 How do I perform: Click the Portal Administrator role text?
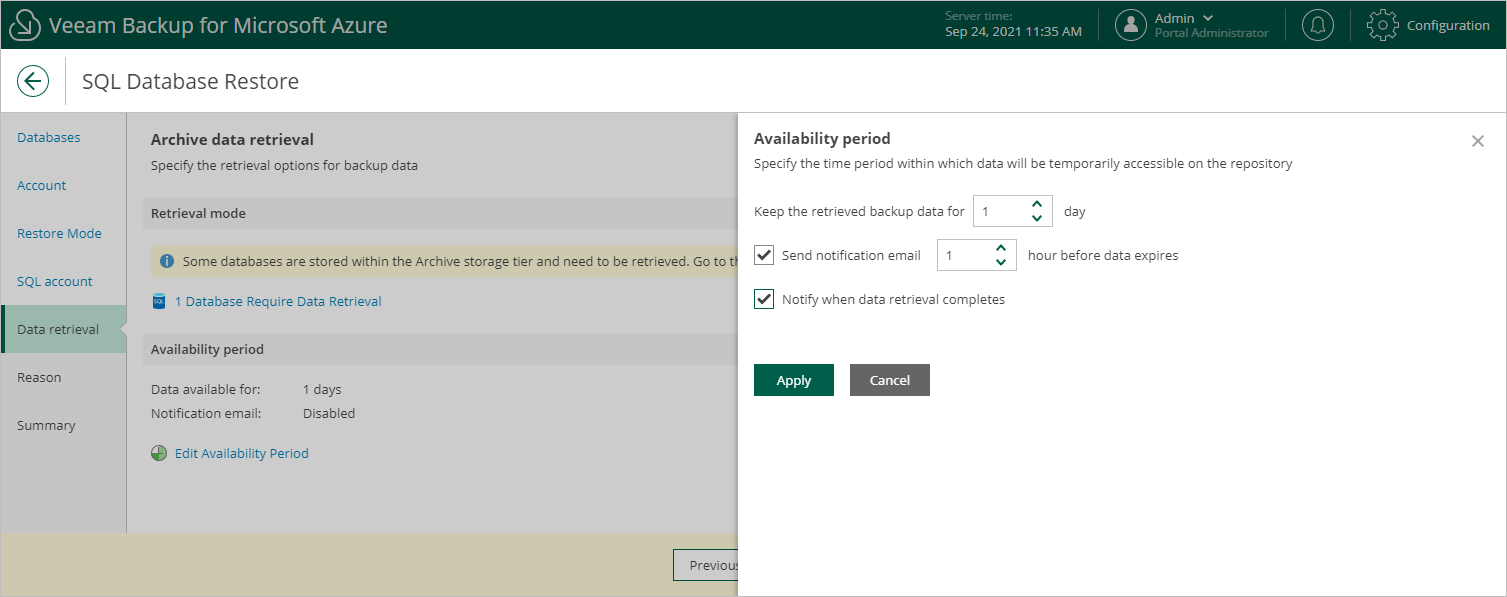(x=1212, y=33)
